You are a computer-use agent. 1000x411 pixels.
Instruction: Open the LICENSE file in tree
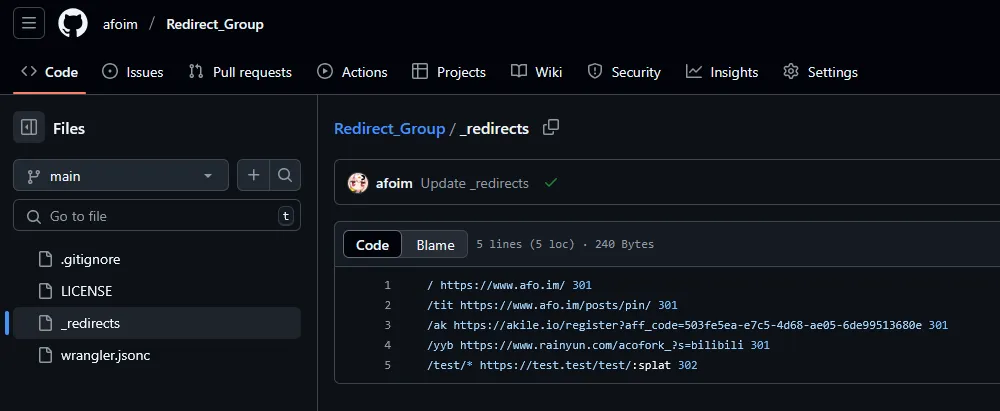[x=86, y=291]
